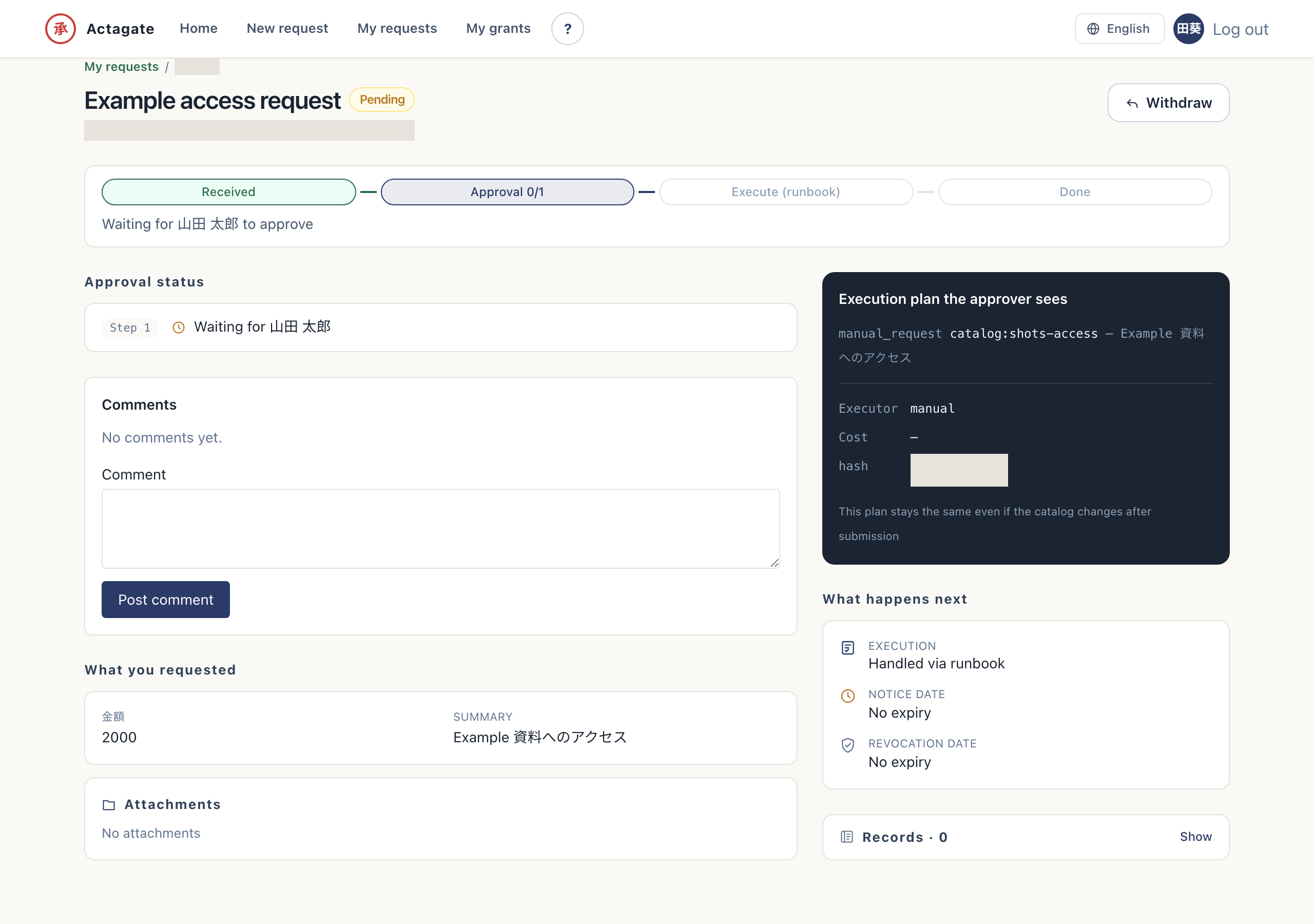The image size is (1314, 924).
Task: Click the Execute (runbook) progress step
Action: click(x=786, y=192)
